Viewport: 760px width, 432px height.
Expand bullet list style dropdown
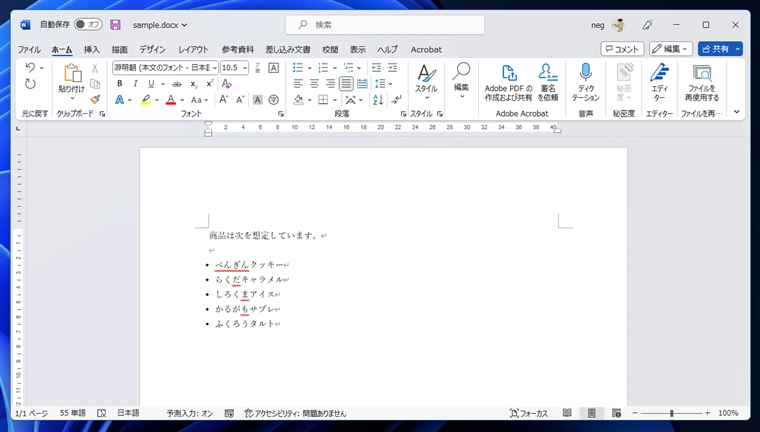309,68
